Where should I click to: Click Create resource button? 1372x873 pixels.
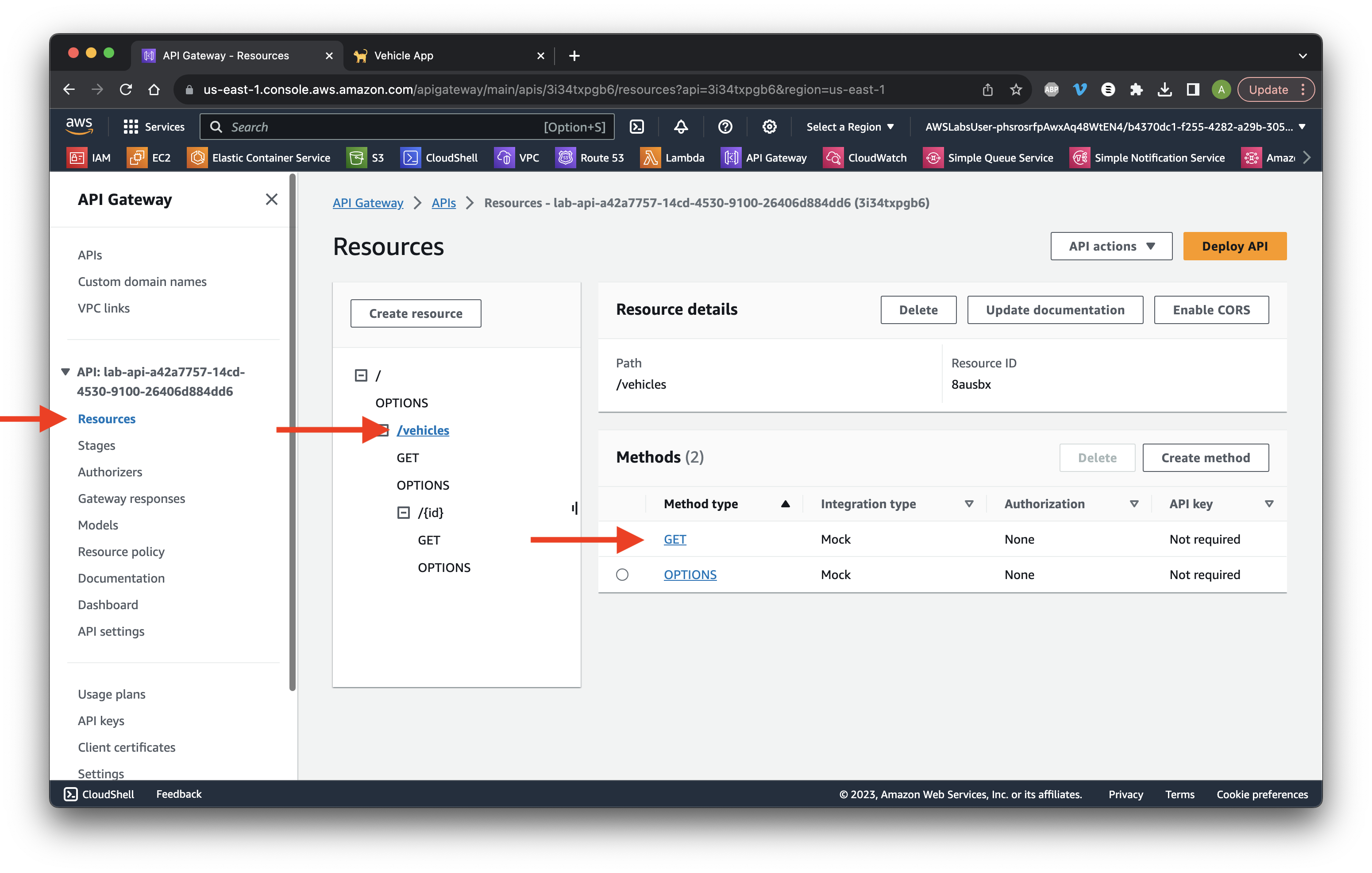[415, 313]
